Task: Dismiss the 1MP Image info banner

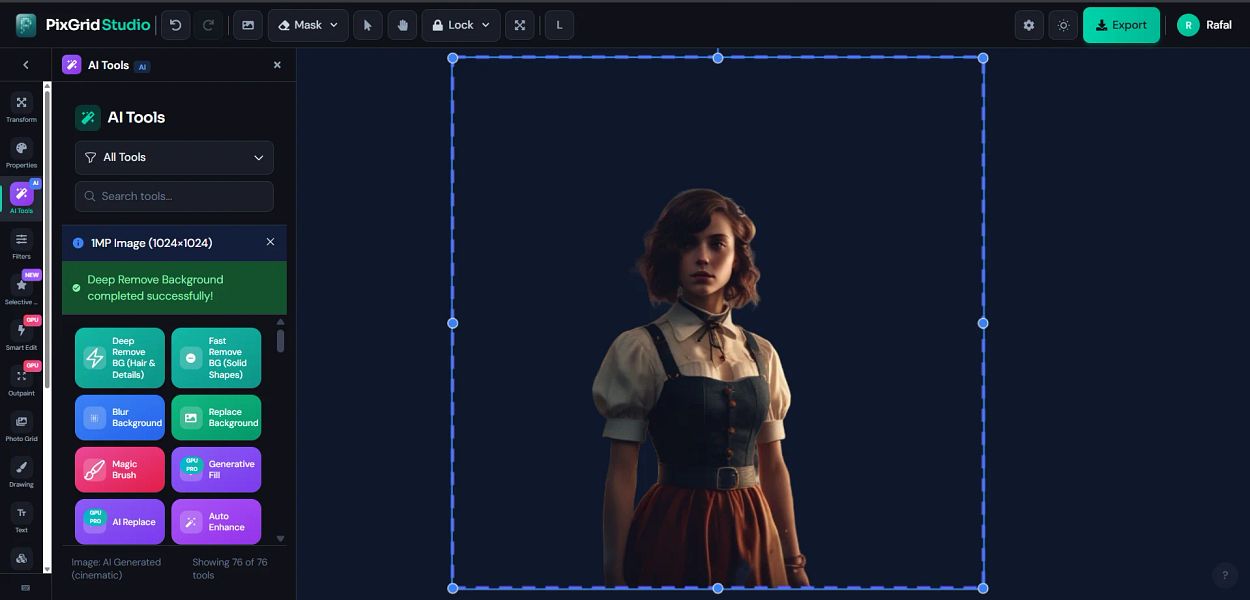Action: coord(270,242)
